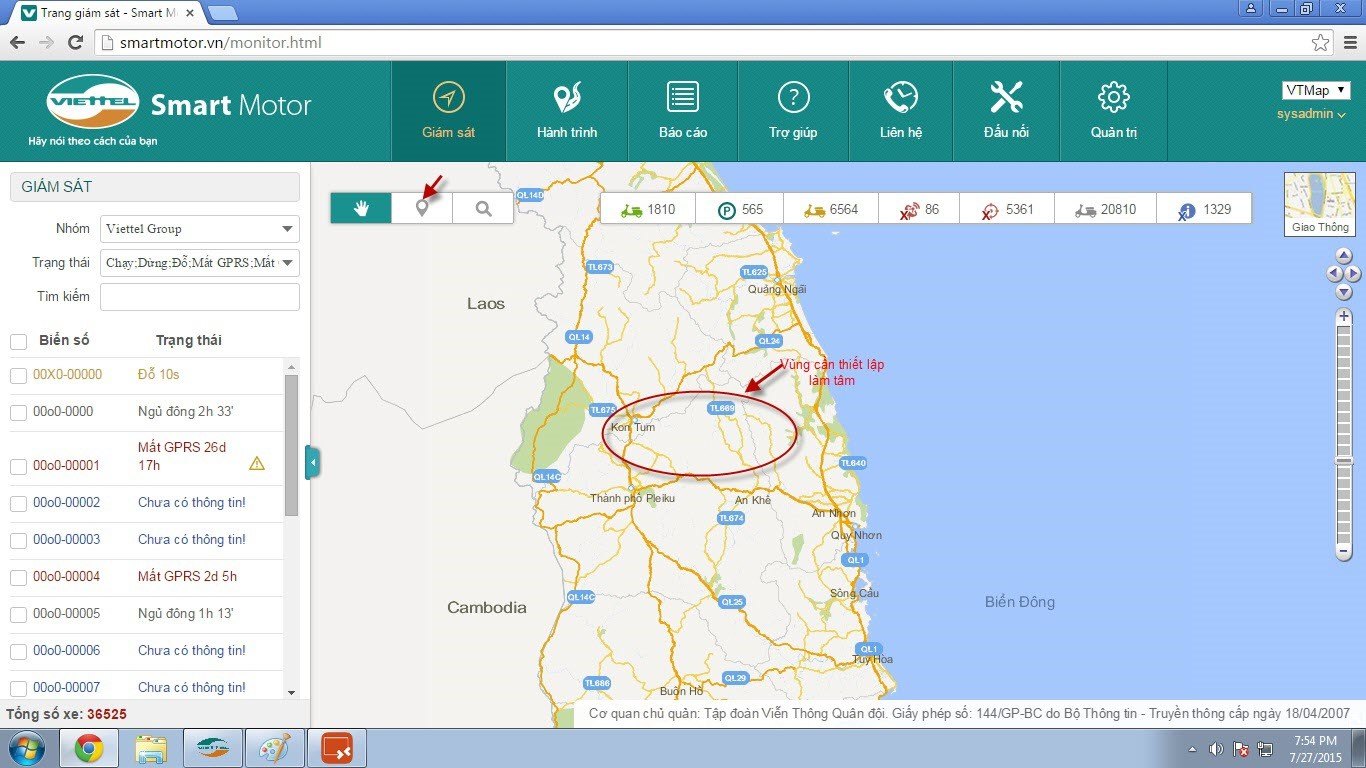Zoom in with the map plus button

1344,316
